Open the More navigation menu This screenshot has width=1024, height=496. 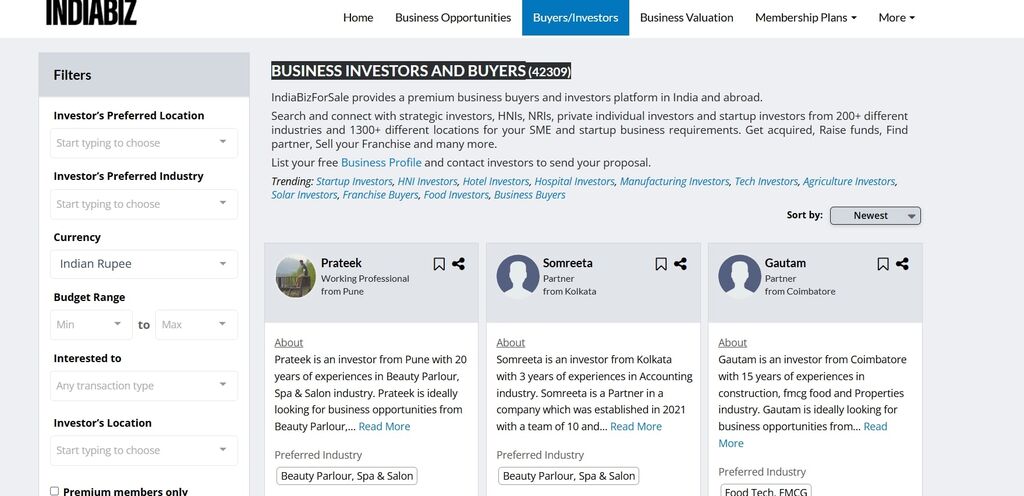pos(897,18)
